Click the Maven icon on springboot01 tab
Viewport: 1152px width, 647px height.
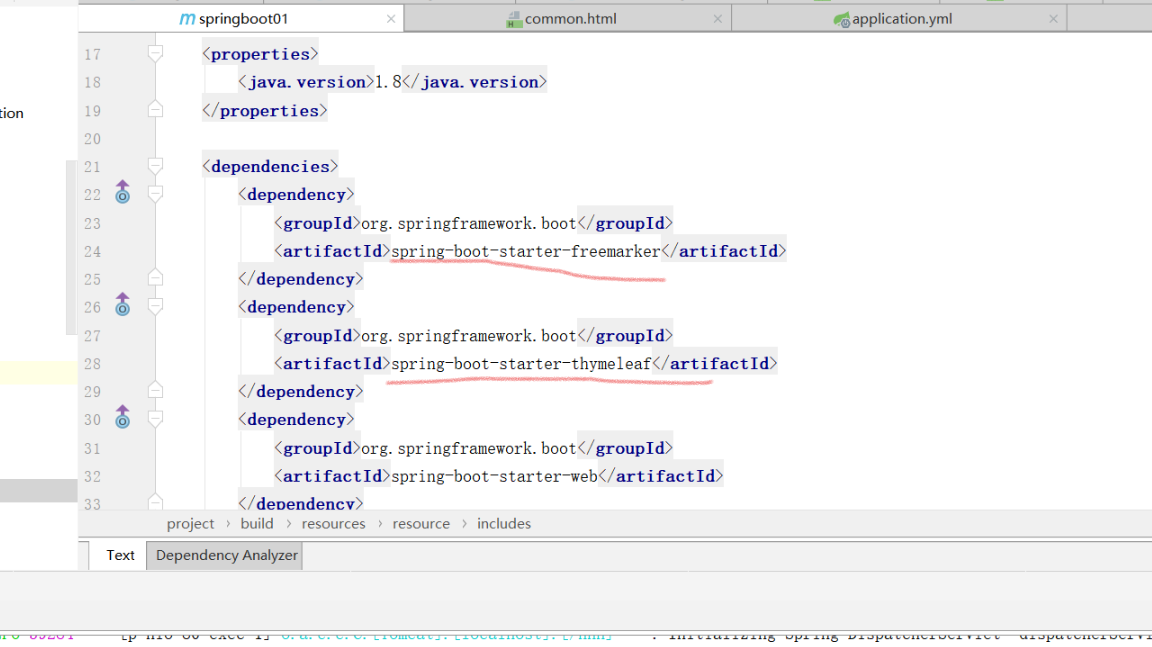[x=187, y=19]
